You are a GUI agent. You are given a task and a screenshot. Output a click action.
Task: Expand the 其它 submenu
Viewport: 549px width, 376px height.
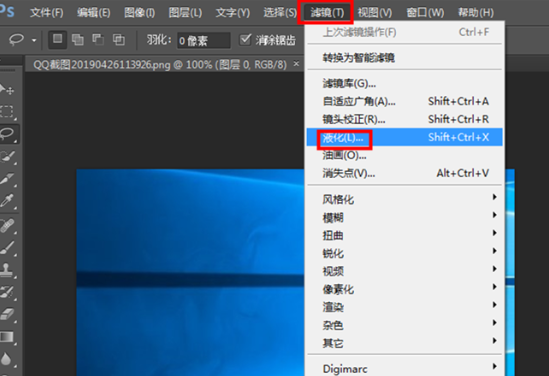[x=404, y=343]
